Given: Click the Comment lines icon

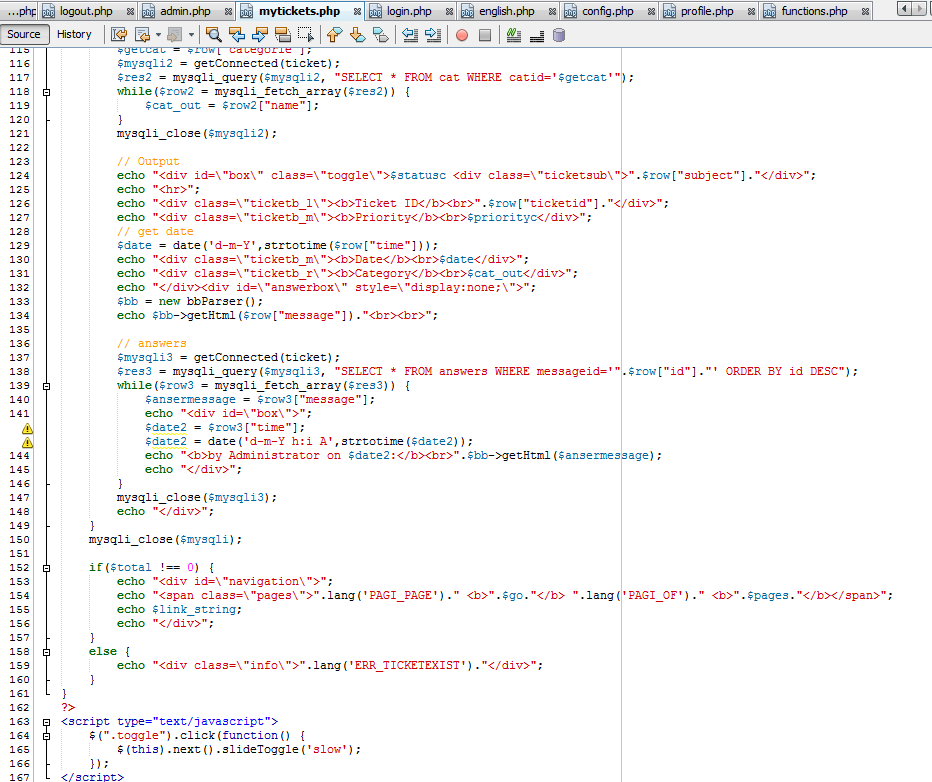Looking at the screenshot, I should point(514,35).
